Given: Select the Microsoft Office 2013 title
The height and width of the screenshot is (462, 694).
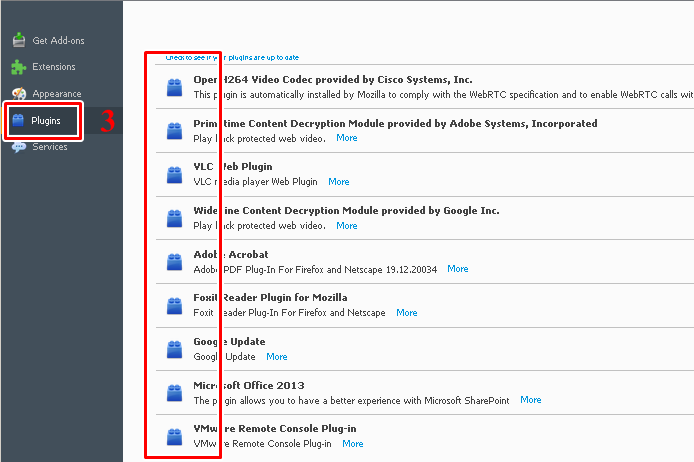Looking at the screenshot, I should coord(249,385).
